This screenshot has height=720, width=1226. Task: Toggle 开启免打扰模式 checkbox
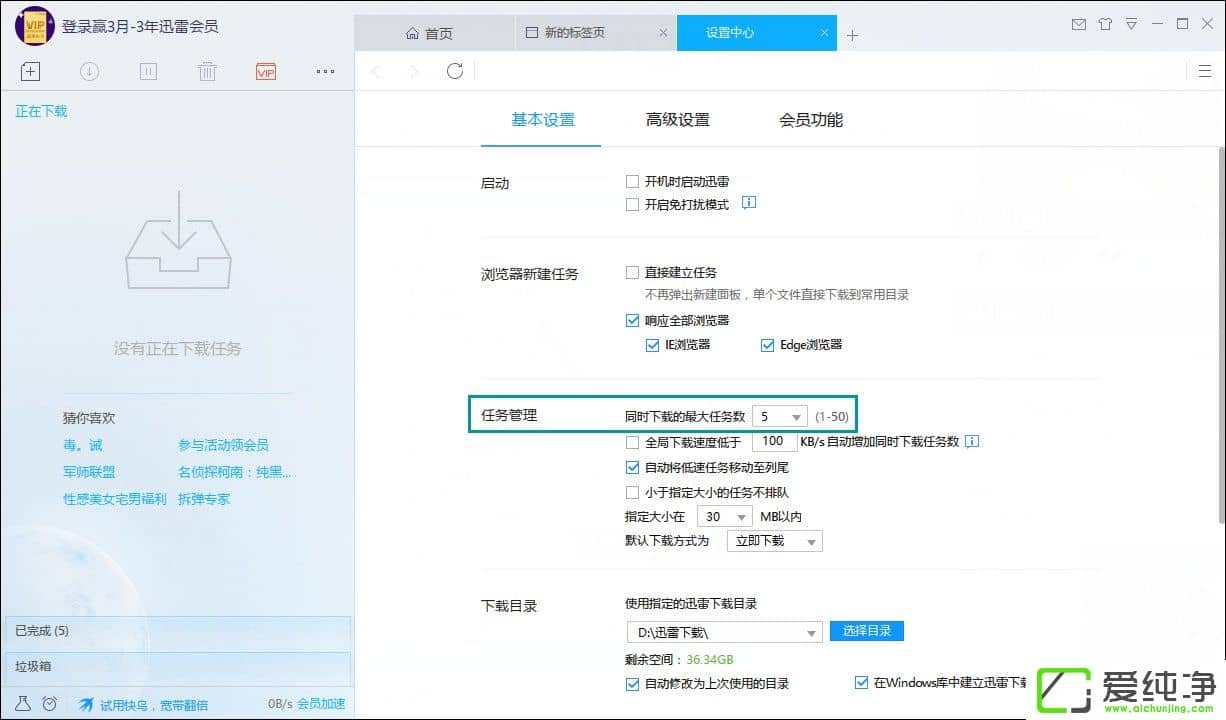[x=632, y=204]
